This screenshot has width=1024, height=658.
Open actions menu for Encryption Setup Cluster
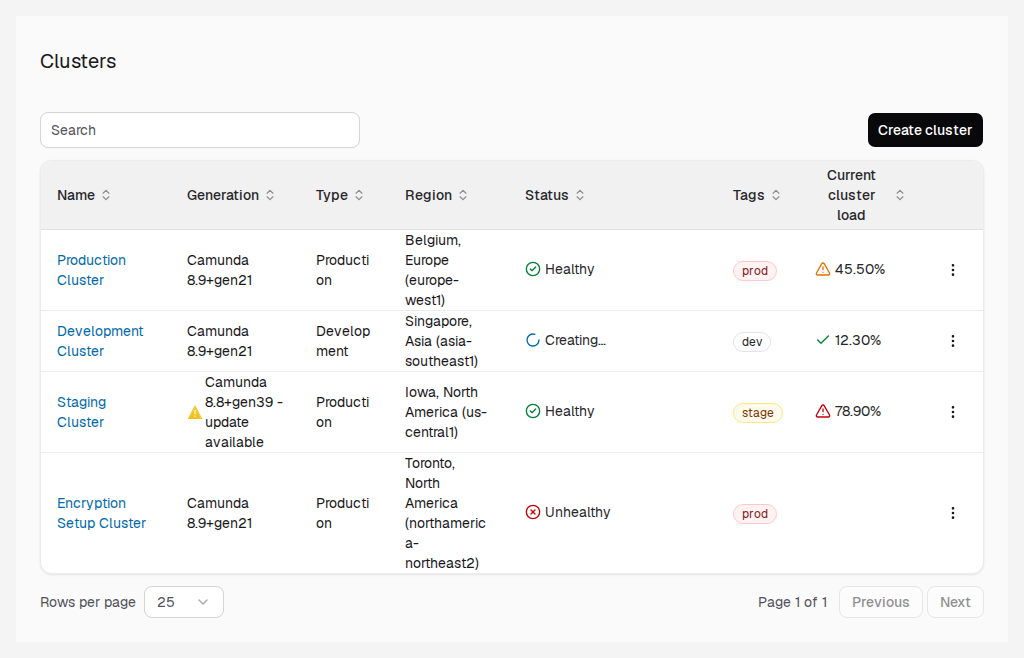coord(953,513)
